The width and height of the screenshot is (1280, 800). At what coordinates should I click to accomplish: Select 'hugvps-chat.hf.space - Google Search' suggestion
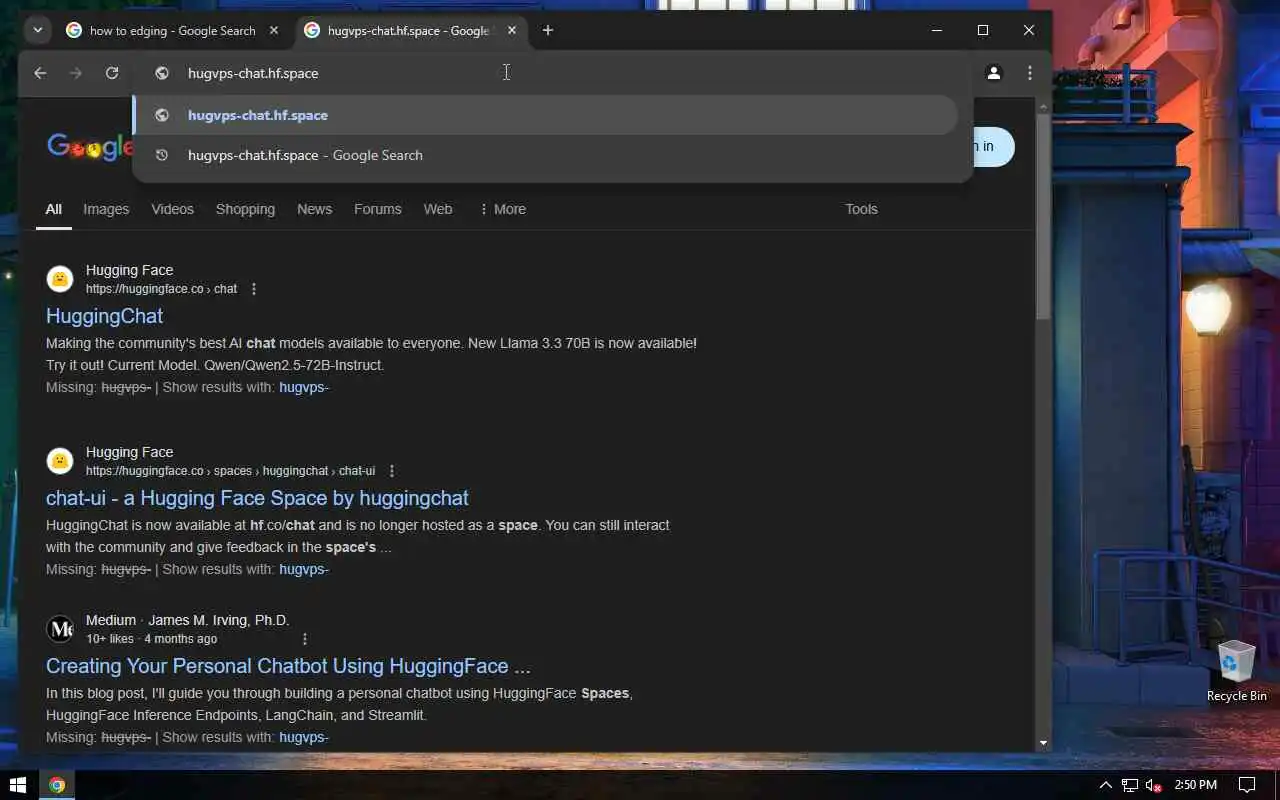tap(545, 155)
